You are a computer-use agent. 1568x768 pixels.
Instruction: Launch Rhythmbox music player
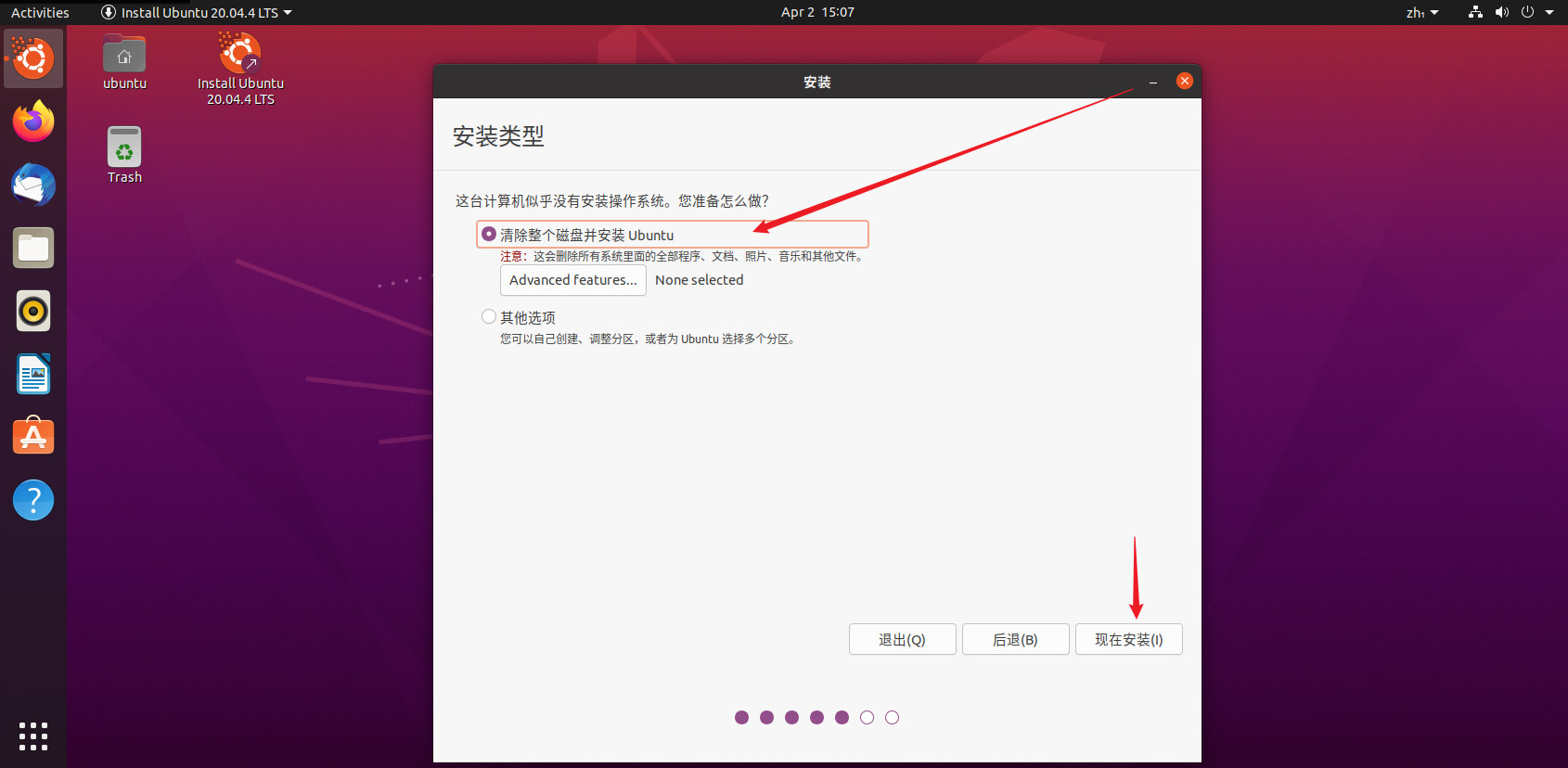point(33,311)
